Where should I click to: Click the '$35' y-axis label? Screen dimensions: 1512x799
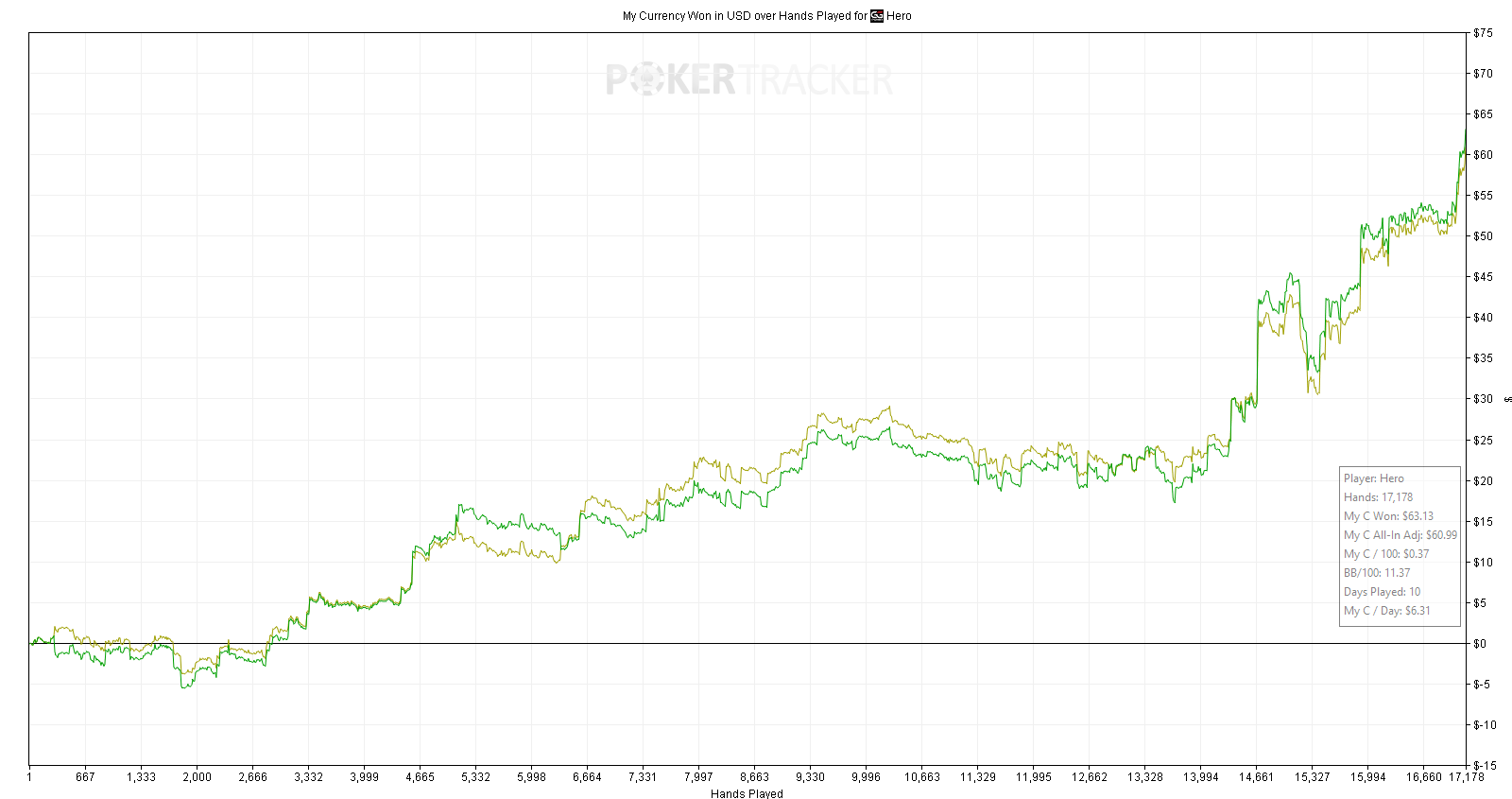pos(1483,358)
